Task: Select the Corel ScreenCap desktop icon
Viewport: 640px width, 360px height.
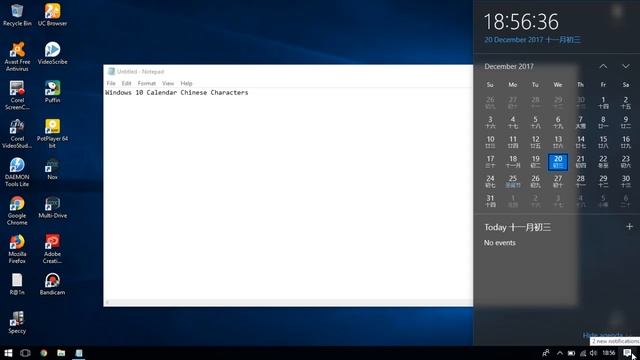Action: pyautogui.click(x=17, y=95)
